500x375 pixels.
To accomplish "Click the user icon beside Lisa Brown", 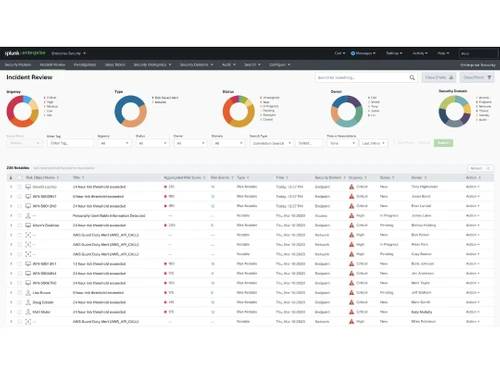I will pyautogui.click(x=28, y=293).
